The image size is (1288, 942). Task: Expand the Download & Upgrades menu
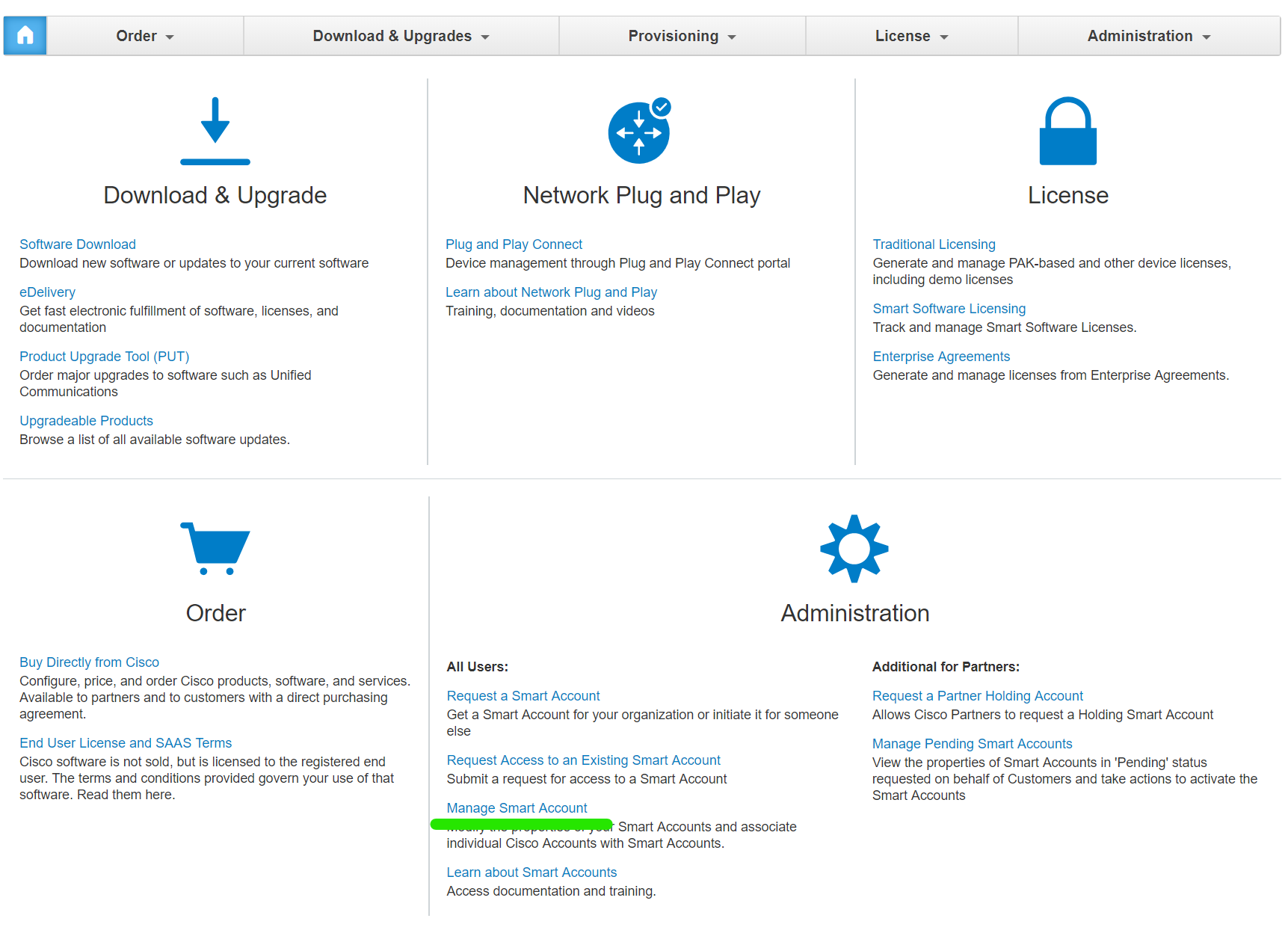401,36
